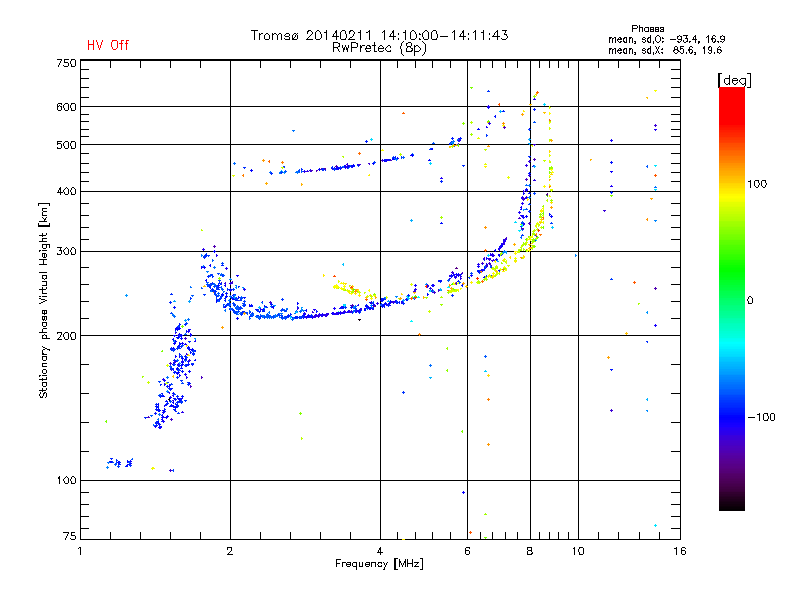Click the y-axis tick label '400'
Screen dimensions: 800x600
pyautogui.click(x=66, y=191)
